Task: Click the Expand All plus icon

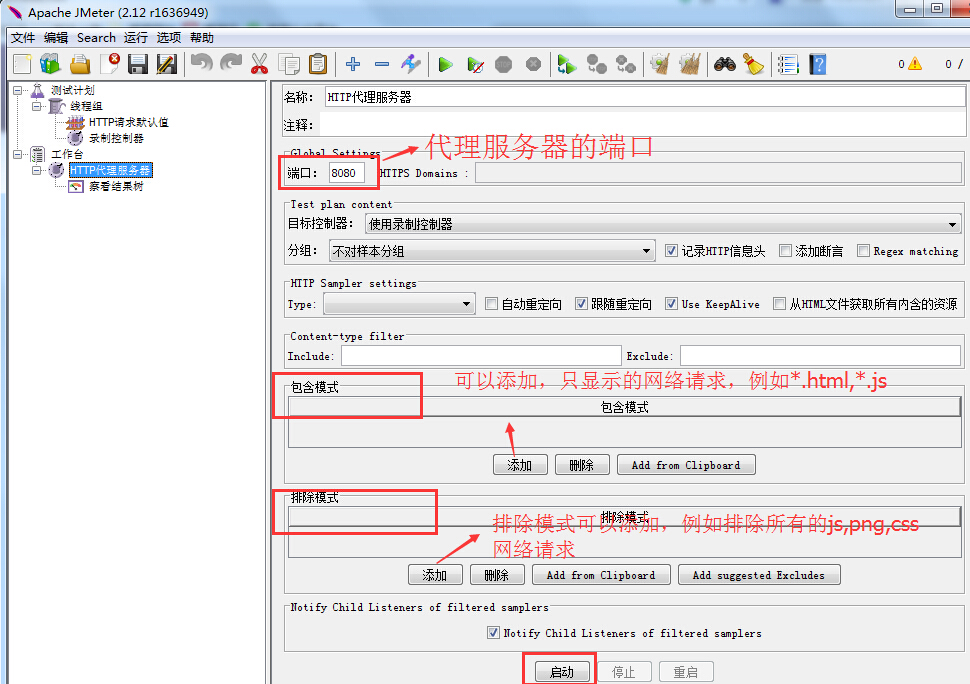Action: coord(353,64)
